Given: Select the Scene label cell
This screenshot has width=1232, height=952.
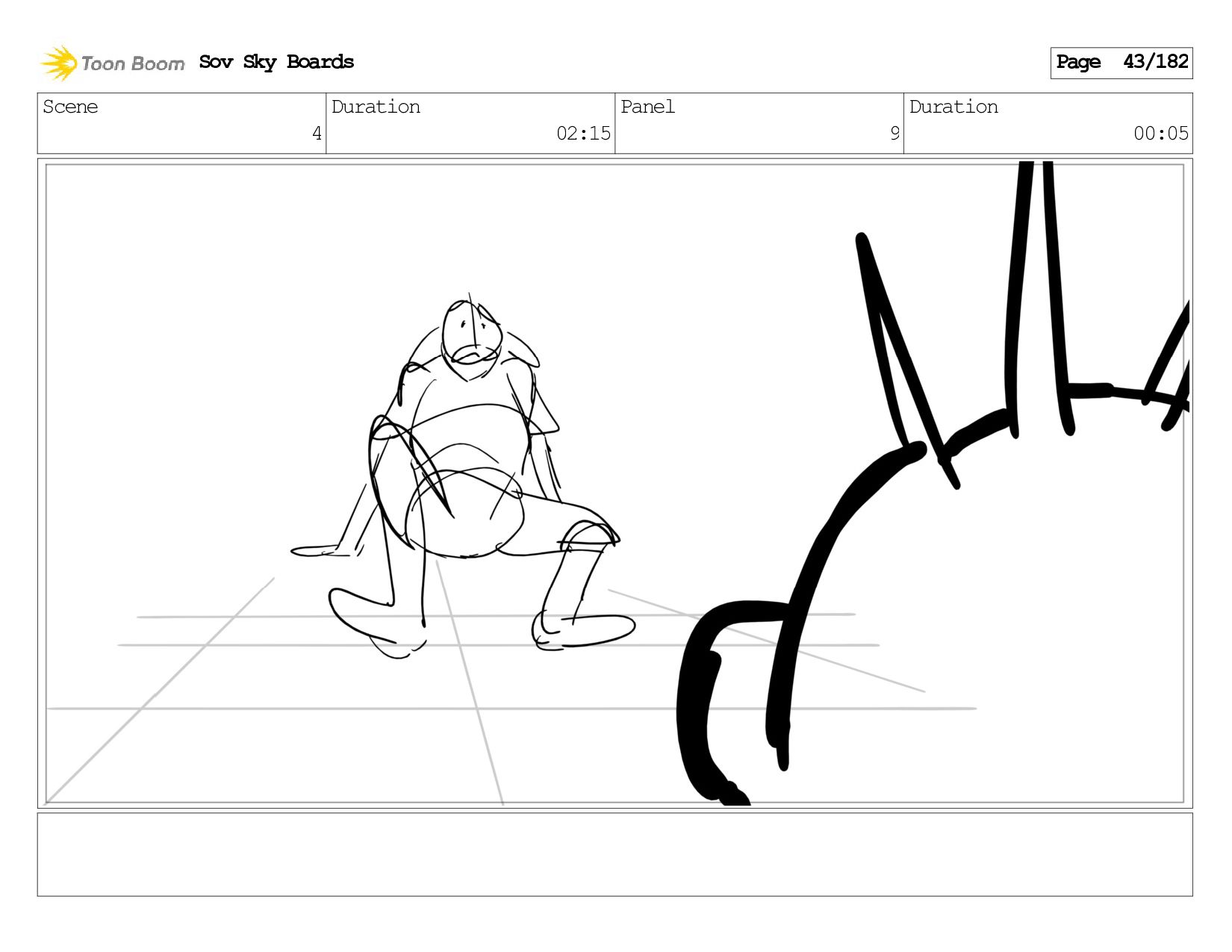Looking at the screenshot, I should point(181,123).
